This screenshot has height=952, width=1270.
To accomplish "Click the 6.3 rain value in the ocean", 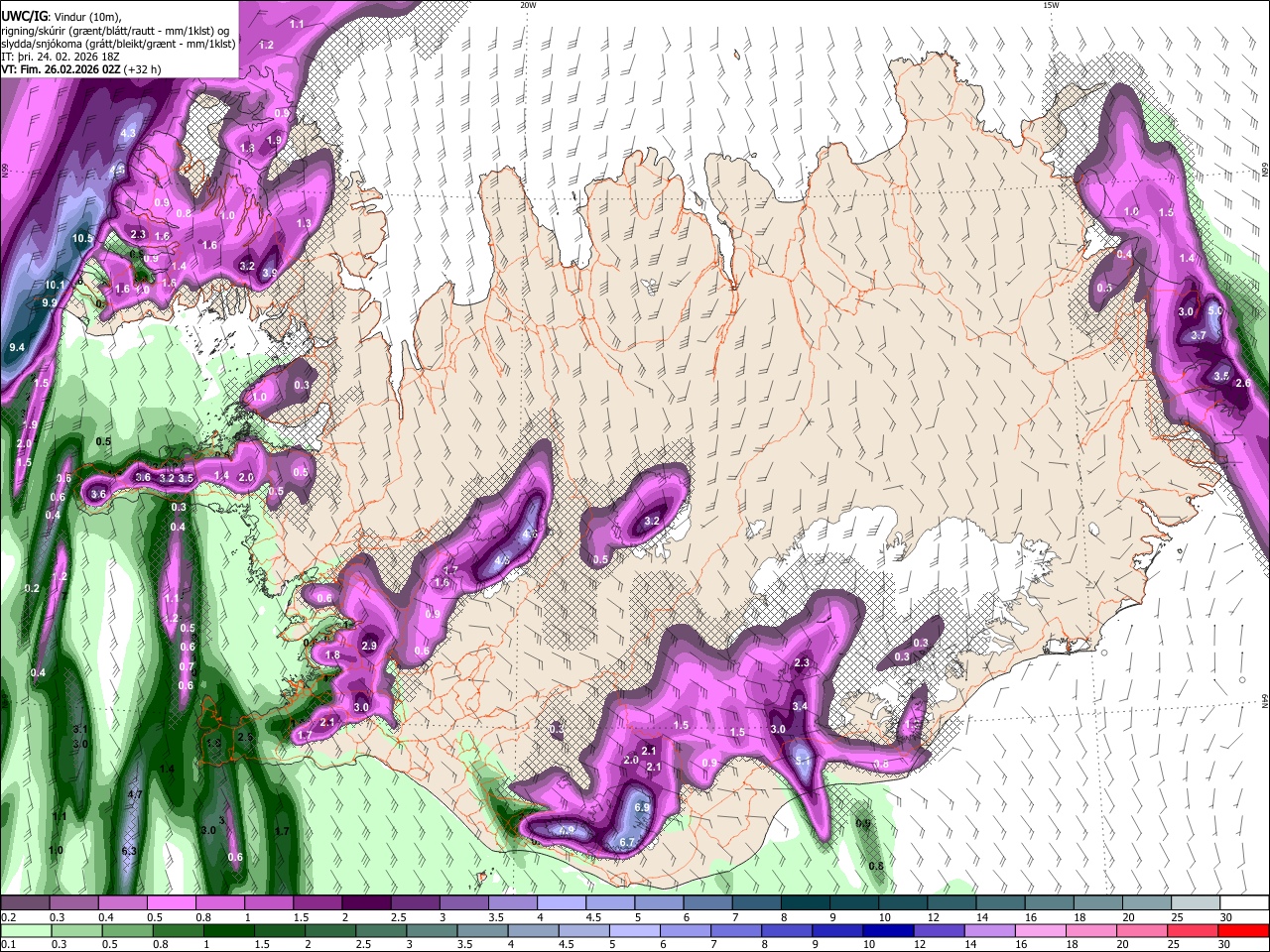I will (129, 851).
